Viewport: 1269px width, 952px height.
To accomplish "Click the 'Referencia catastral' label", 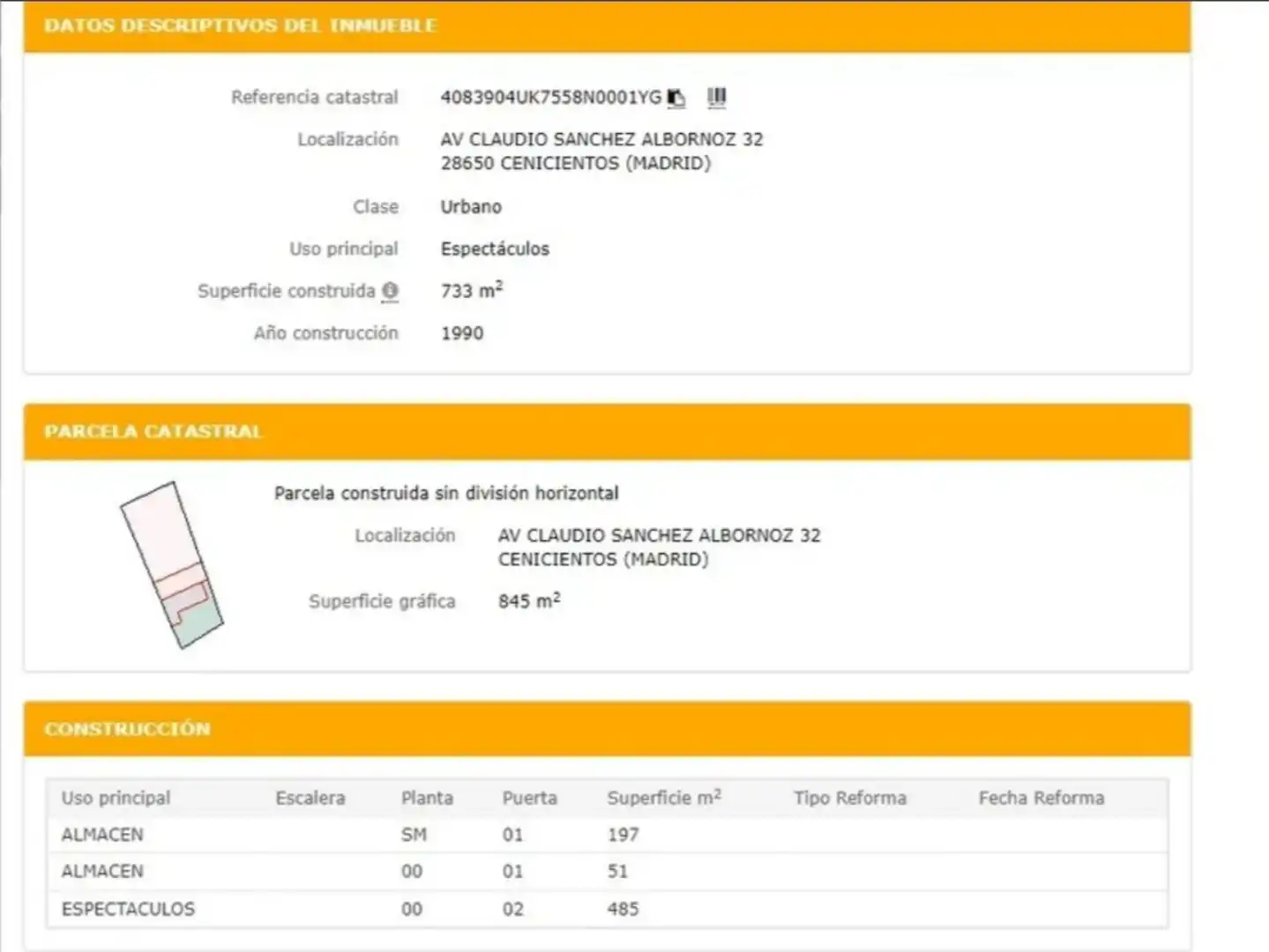I will pos(315,97).
